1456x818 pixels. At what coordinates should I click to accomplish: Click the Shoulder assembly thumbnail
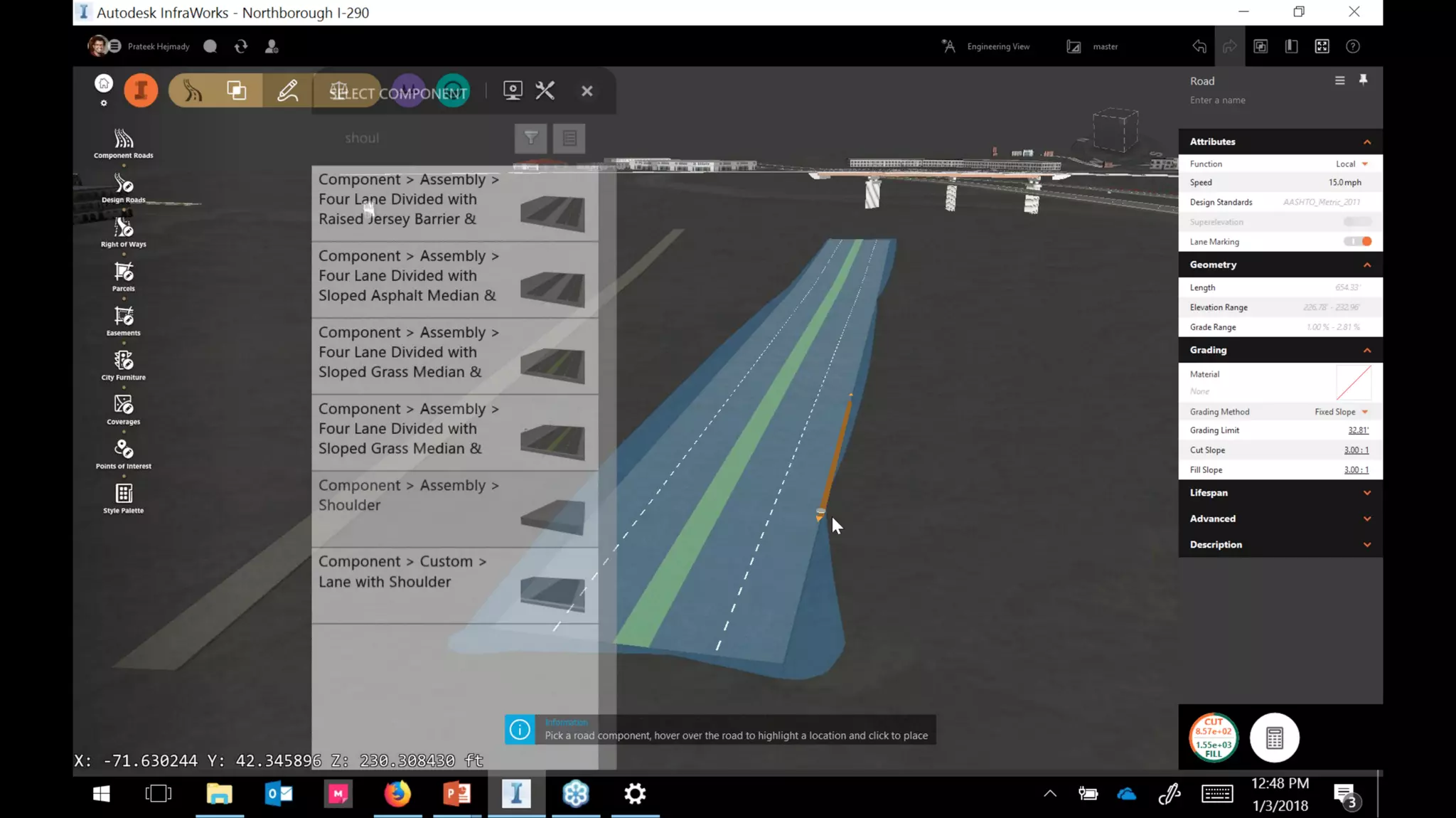tap(552, 516)
